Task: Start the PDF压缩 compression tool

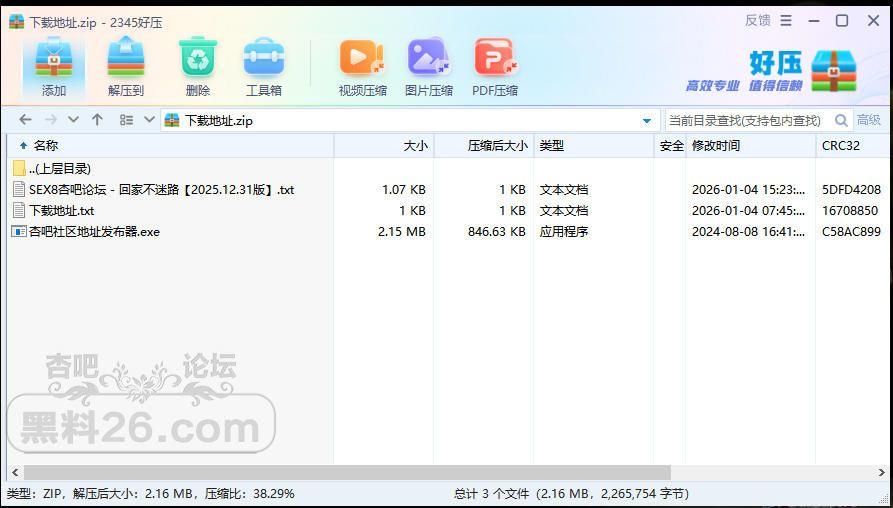Action: 495,66
